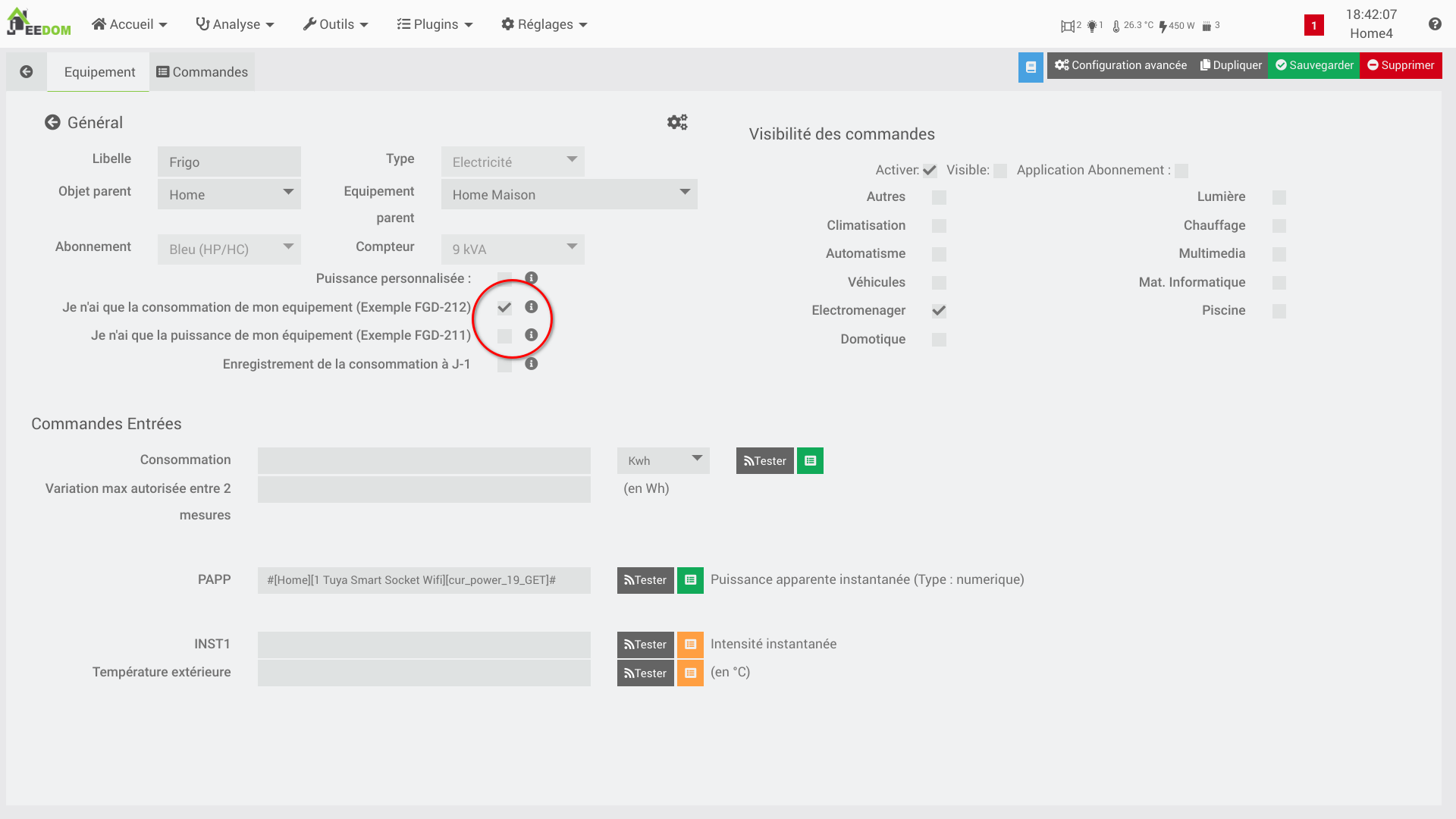Open the Plugins menu
The height and width of the screenshot is (819, 1456).
click(x=435, y=24)
